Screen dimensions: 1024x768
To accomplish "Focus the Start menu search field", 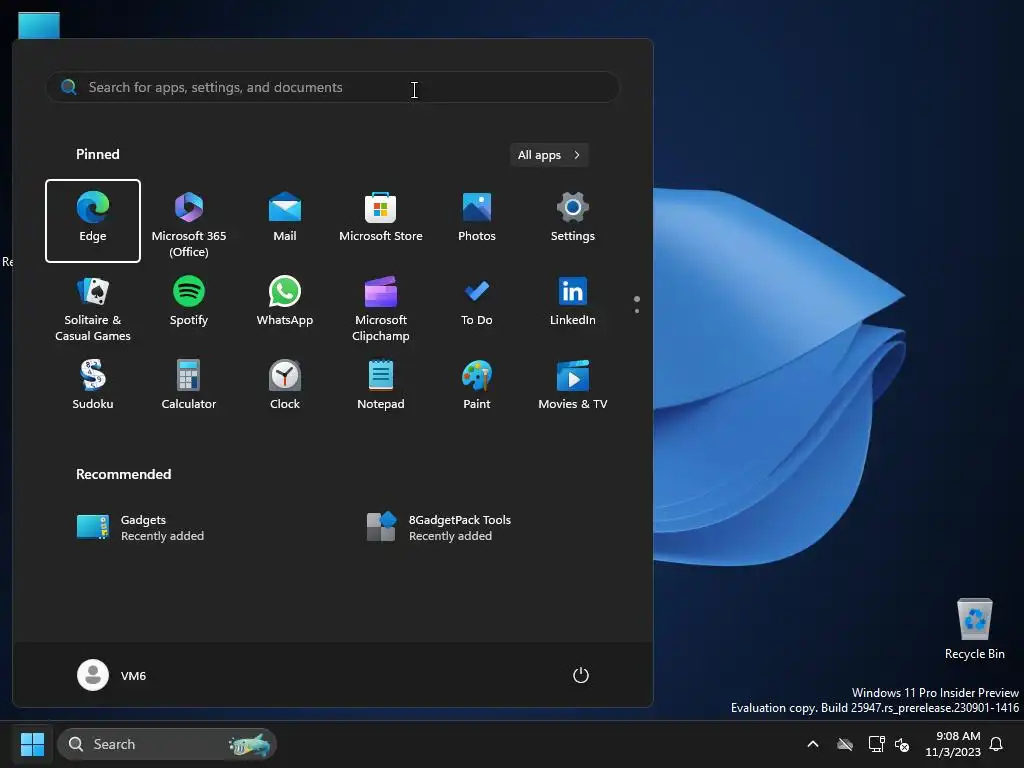I will [332, 87].
